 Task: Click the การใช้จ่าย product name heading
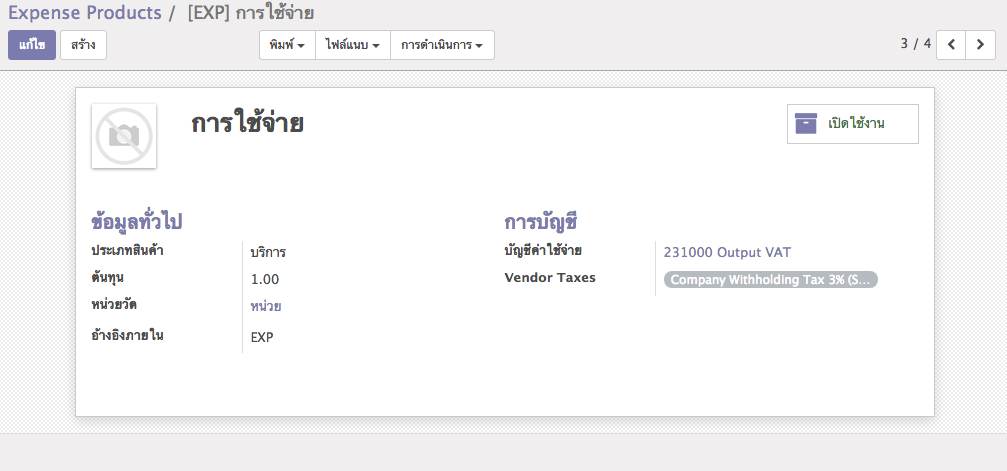point(247,124)
